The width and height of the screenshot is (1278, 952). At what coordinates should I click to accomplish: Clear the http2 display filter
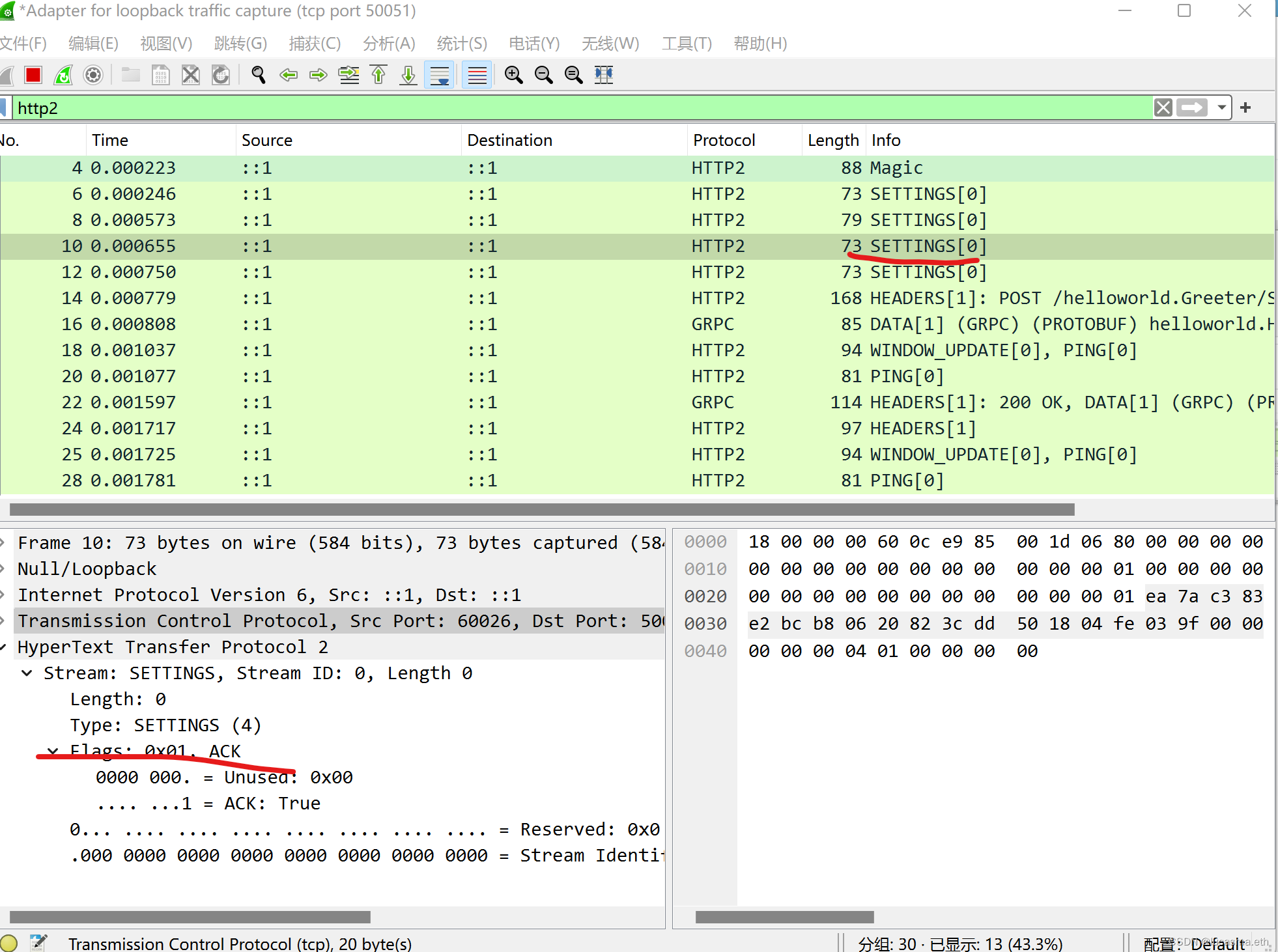tap(1163, 107)
